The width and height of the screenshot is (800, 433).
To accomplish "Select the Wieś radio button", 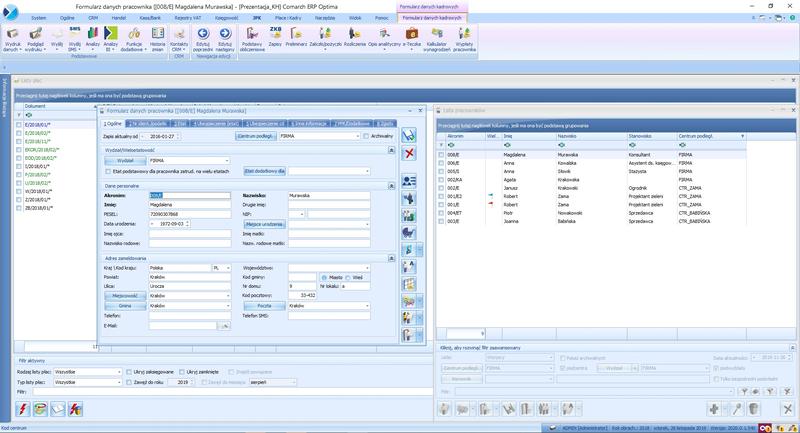I will pyautogui.click(x=349, y=277).
